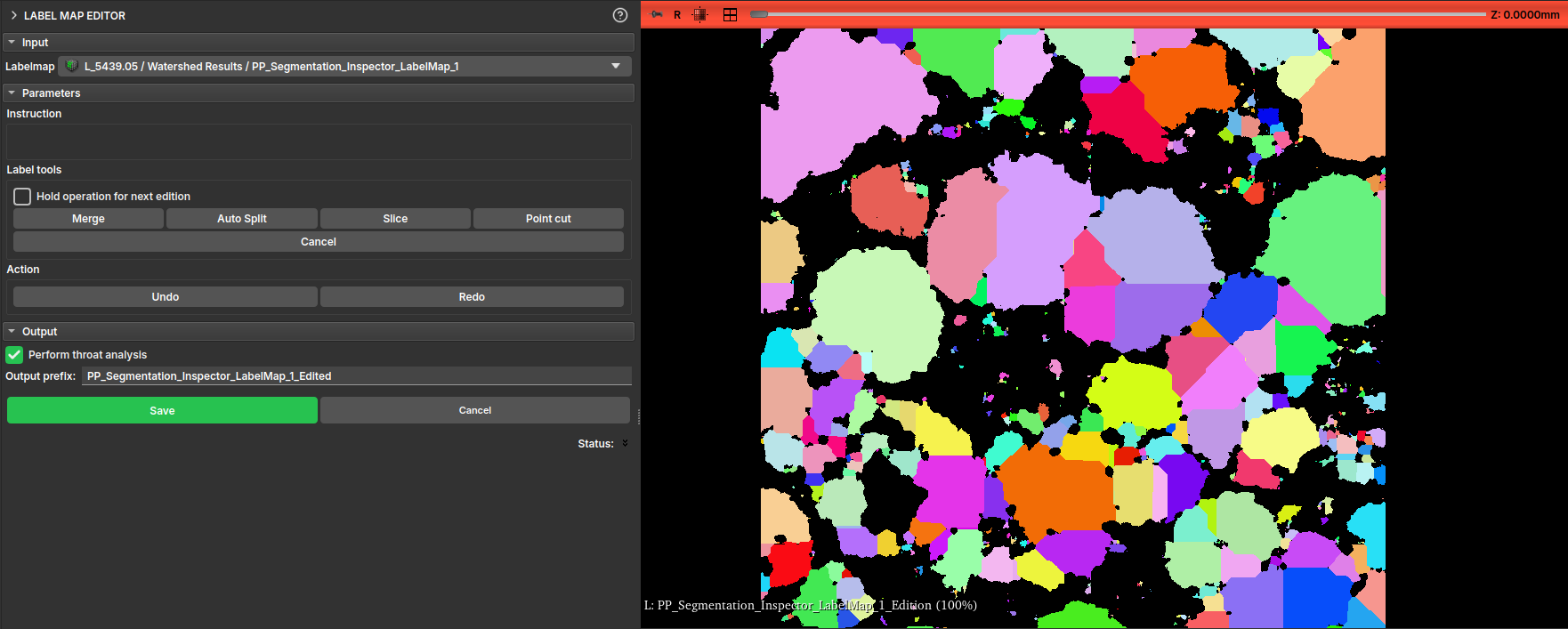This screenshot has width=1568, height=629.
Task: Click the Label Map Editor header chevron
Action: tap(13, 15)
